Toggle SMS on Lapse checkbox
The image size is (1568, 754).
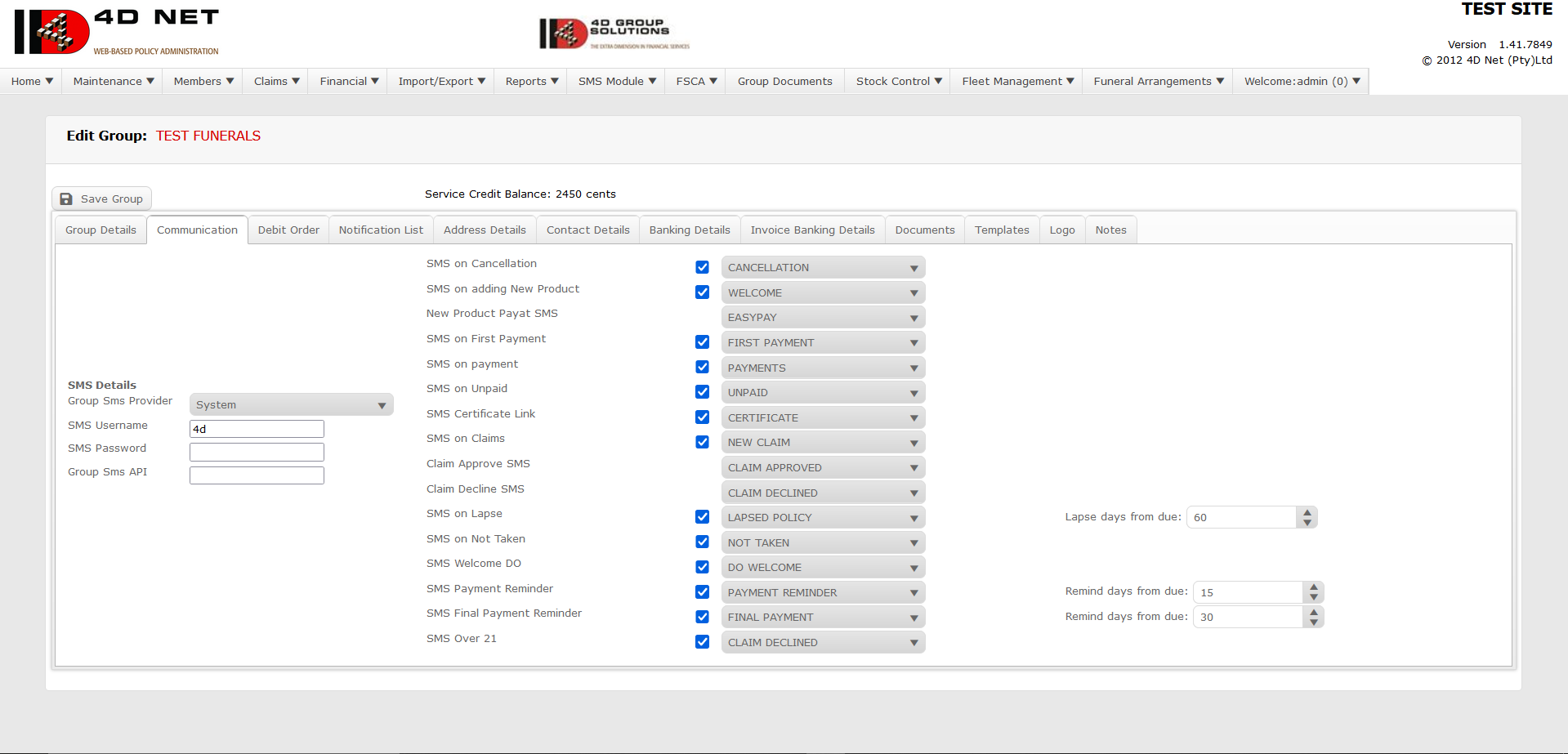[x=702, y=517]
